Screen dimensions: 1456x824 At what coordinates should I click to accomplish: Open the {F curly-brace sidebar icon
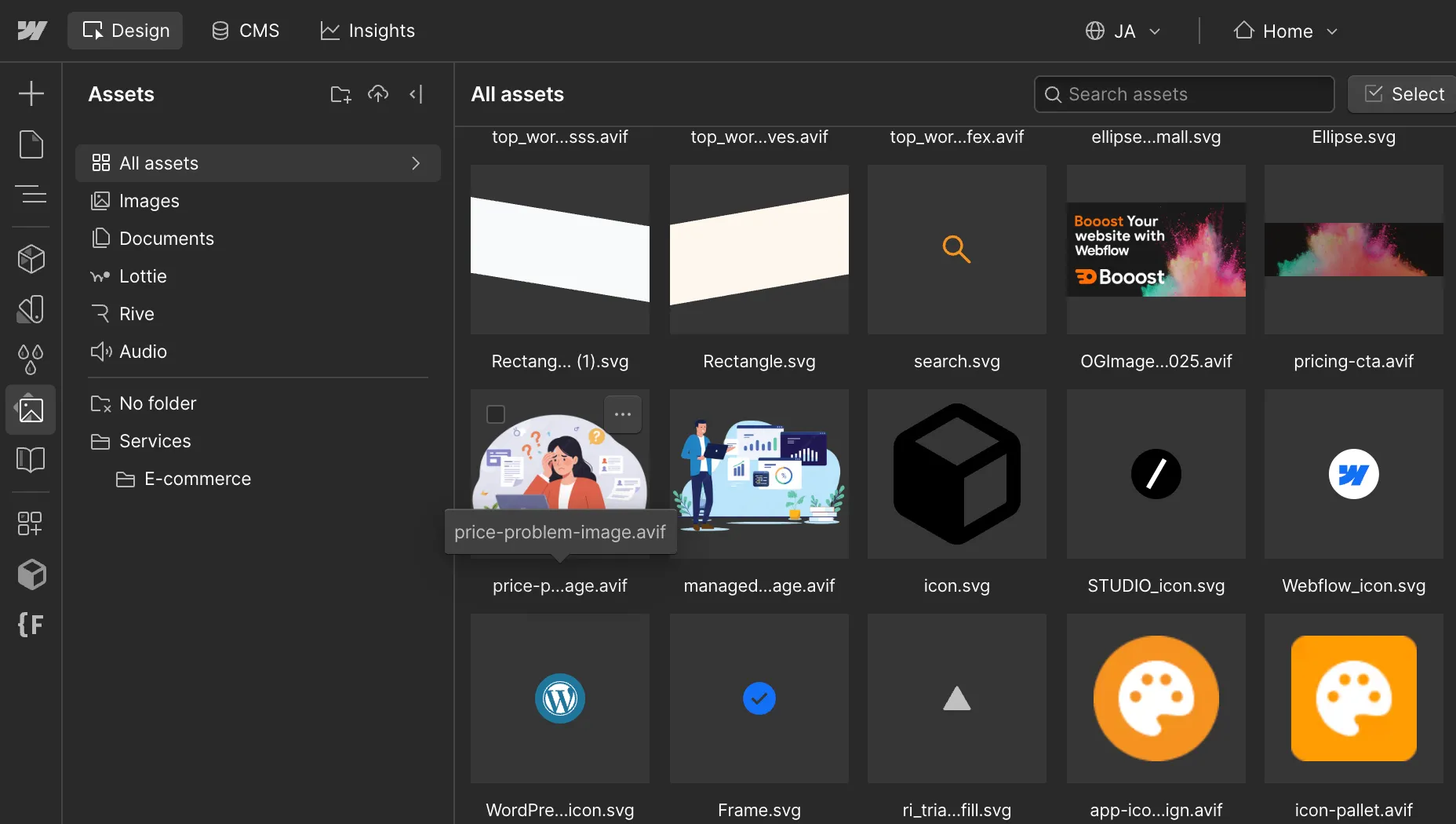[x=31, y=625]
